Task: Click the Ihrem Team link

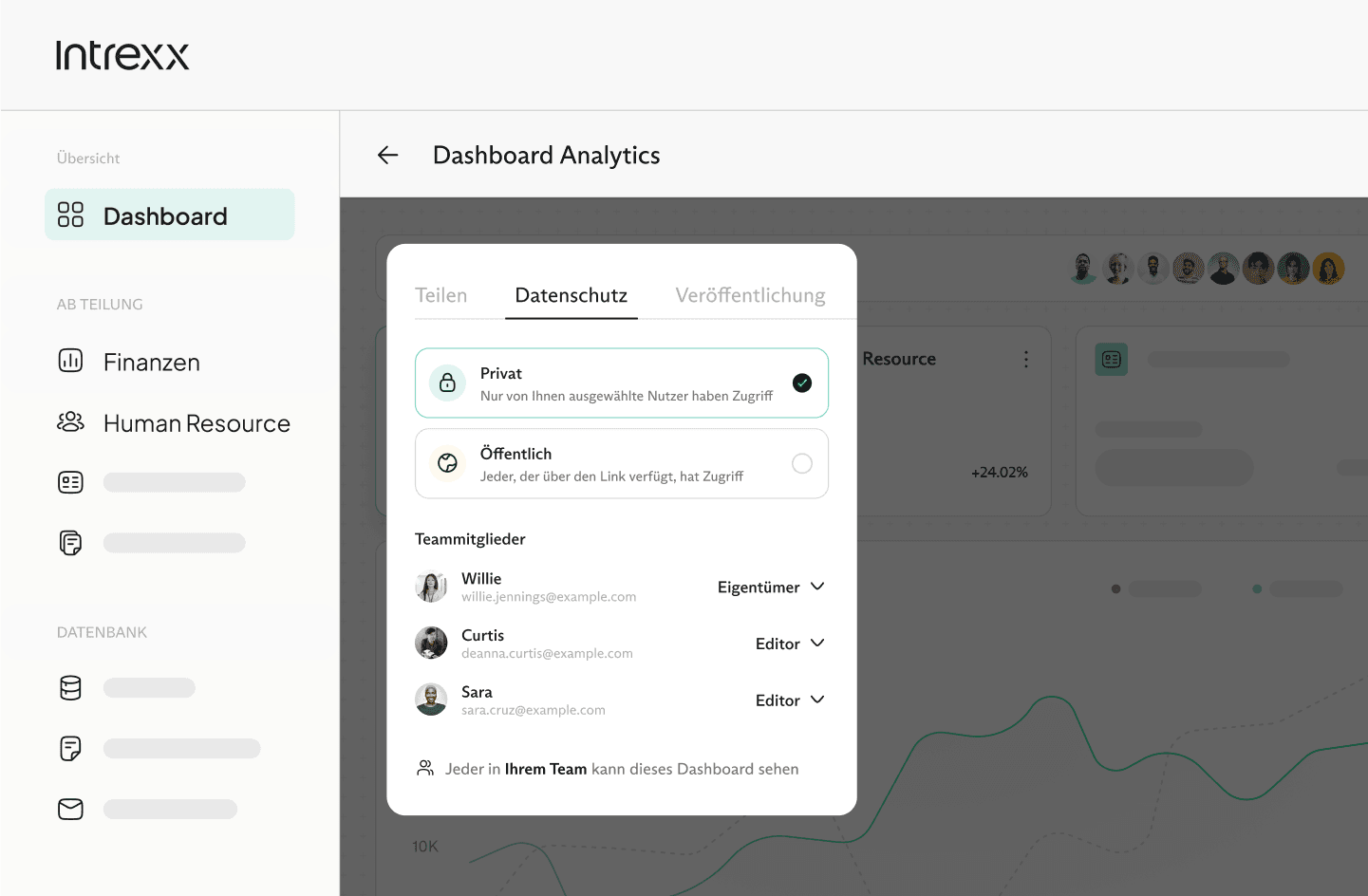Action: pyautogui.click(x=545, y=769)
